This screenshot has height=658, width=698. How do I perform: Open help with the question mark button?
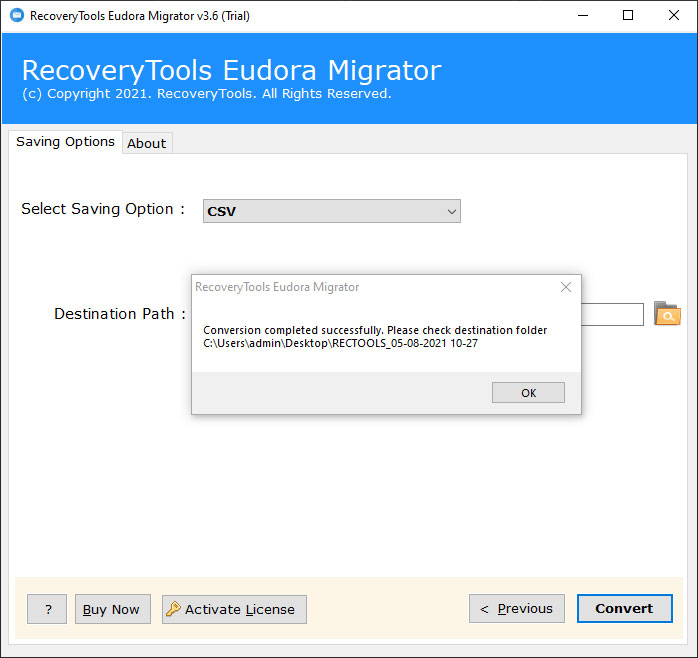click(x=47, y=609)
